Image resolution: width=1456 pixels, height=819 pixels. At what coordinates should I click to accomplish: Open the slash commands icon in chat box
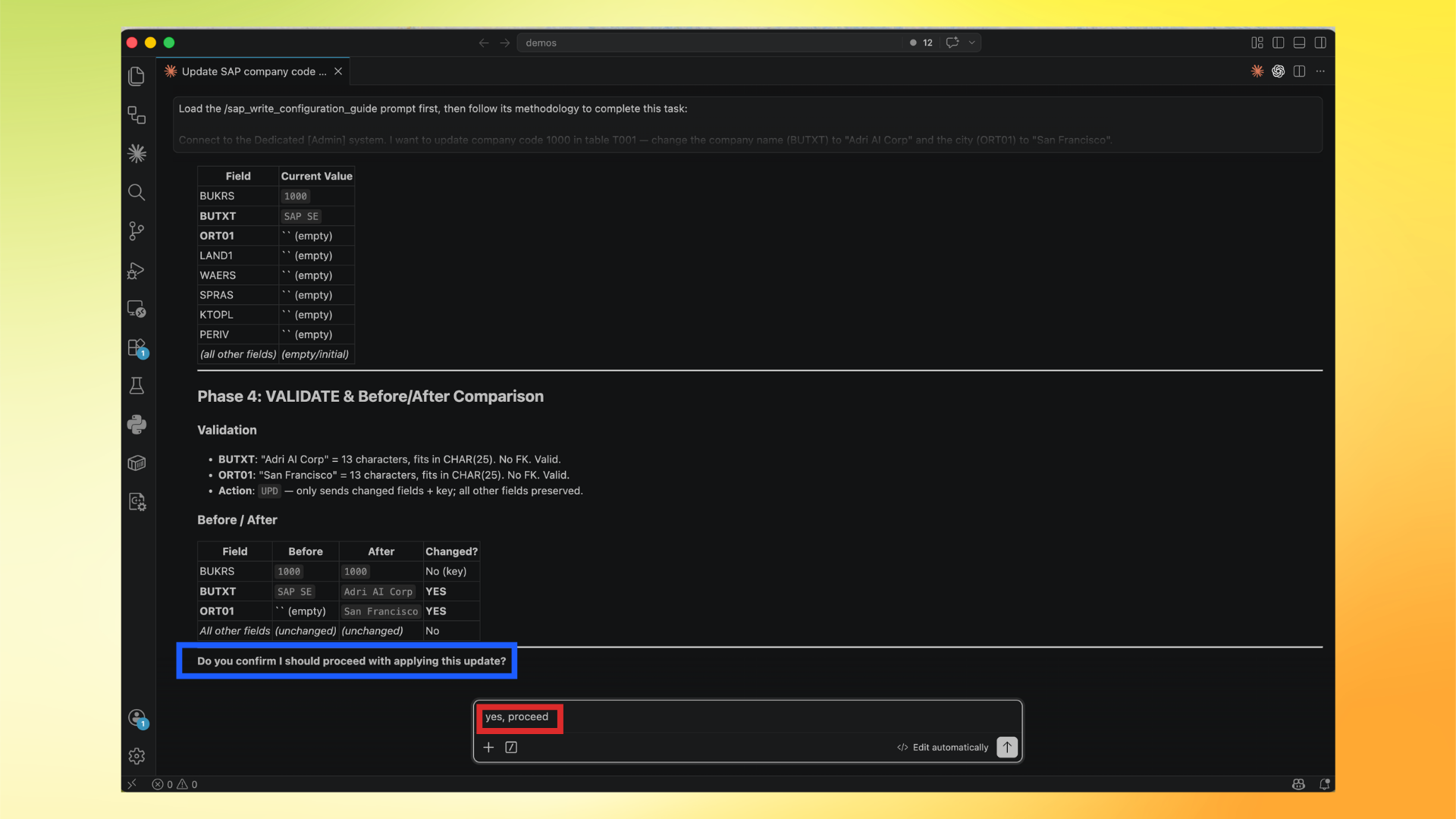coord(511,747)
